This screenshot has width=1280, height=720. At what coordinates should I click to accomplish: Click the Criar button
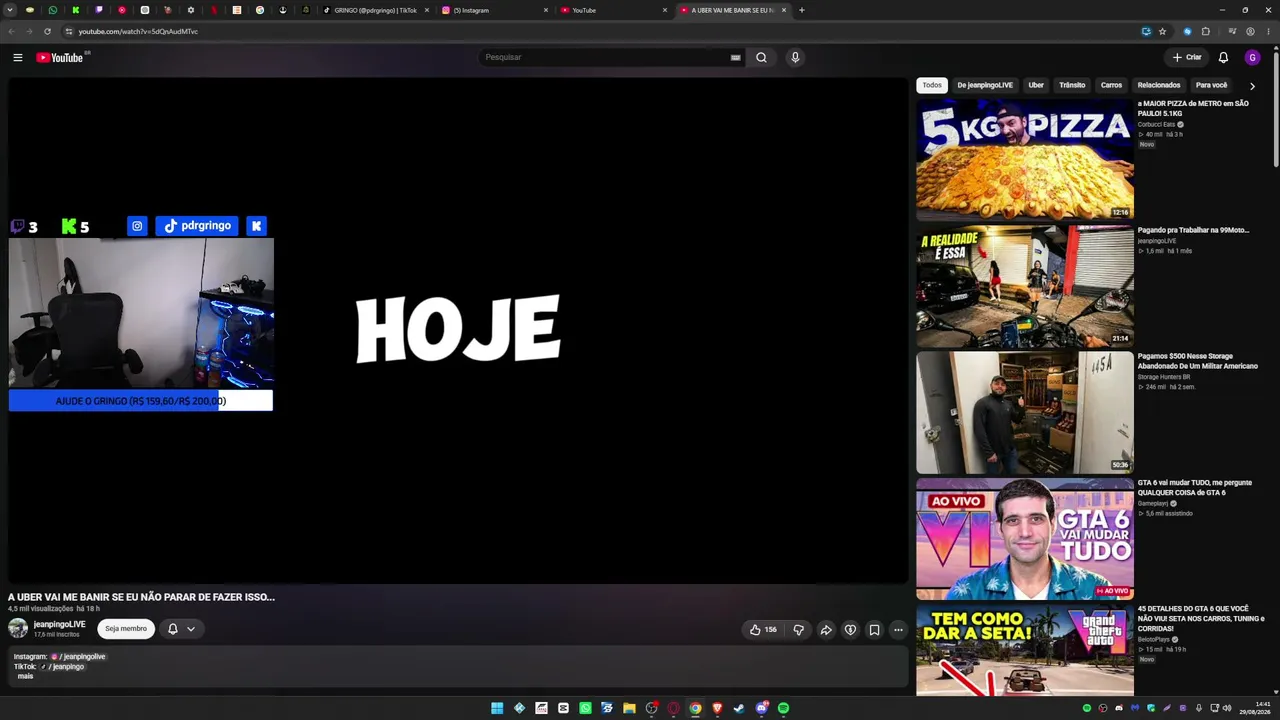(x=1187, y=57)
